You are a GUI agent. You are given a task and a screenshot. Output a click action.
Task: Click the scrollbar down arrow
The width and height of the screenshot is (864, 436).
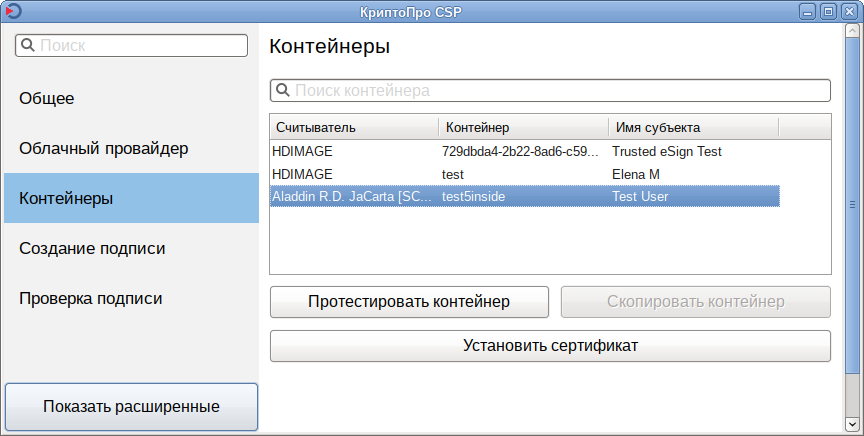click(852, 424)
